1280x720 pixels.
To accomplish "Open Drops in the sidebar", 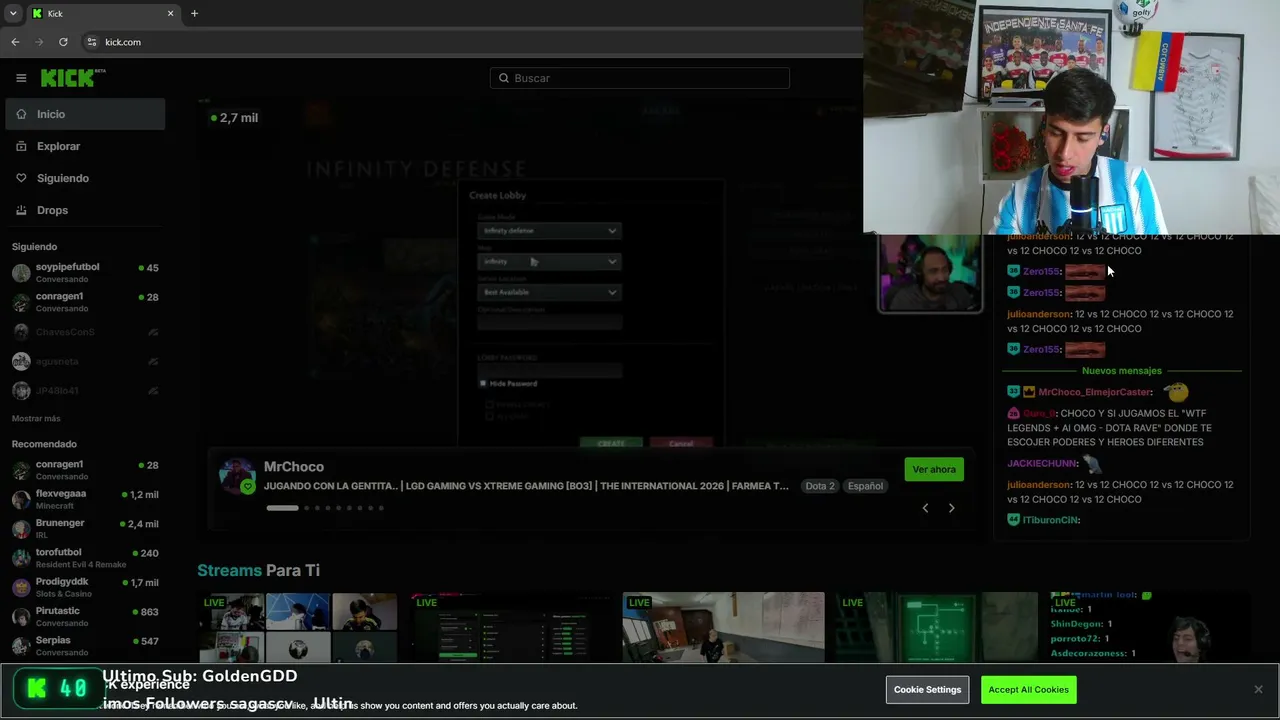I will coord(85,210).
